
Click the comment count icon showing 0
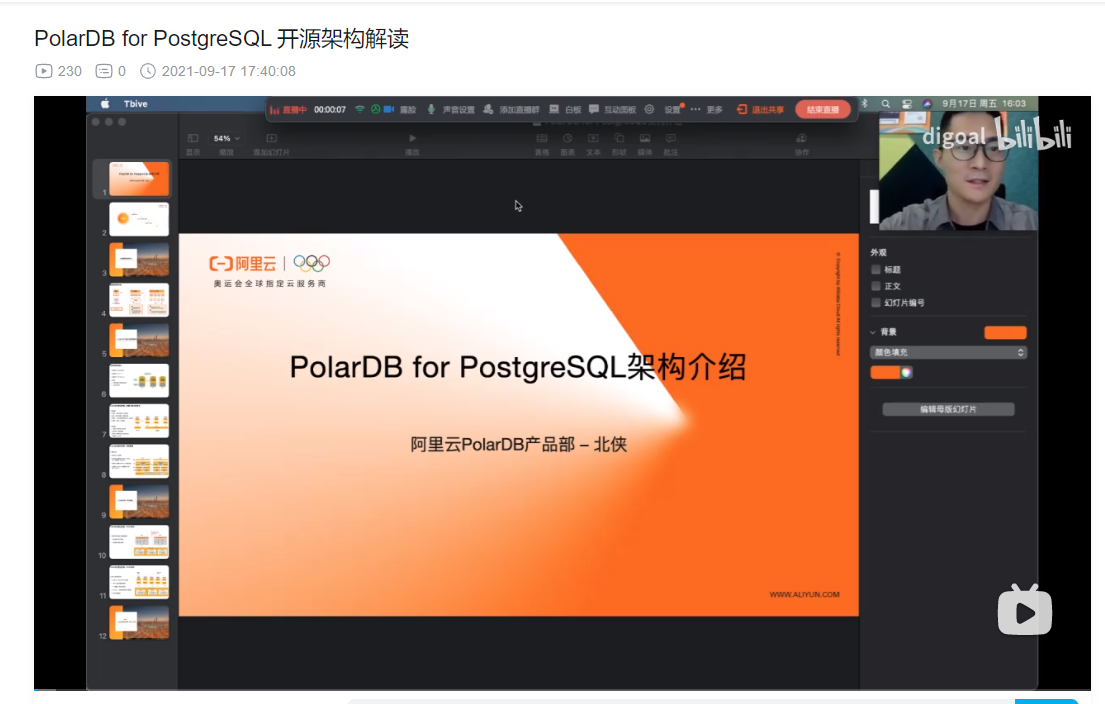coord(104,71)
